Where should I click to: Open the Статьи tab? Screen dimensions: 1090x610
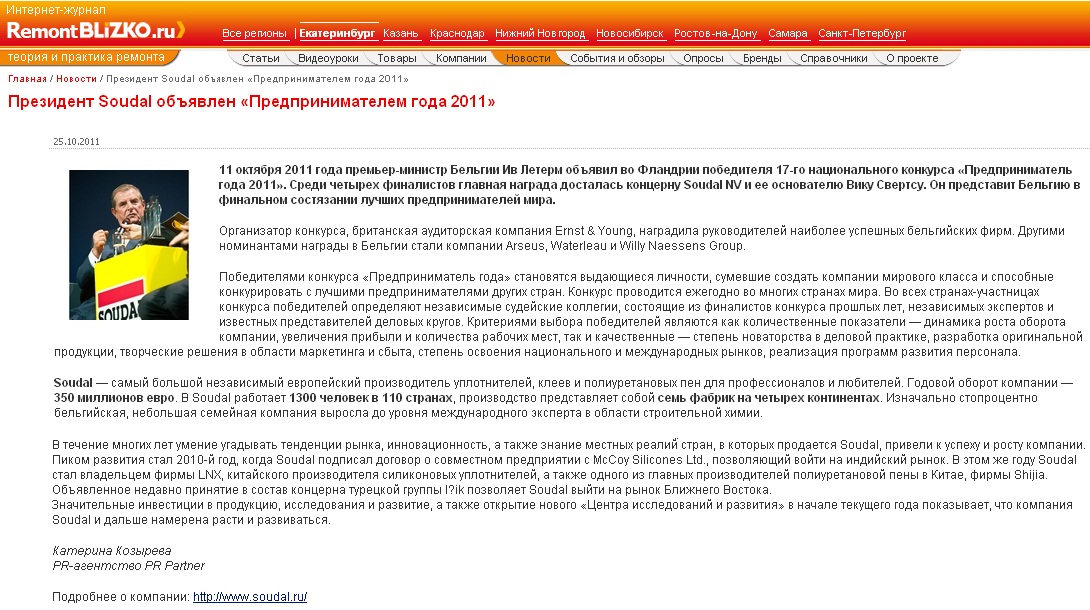tap(261, 58)
